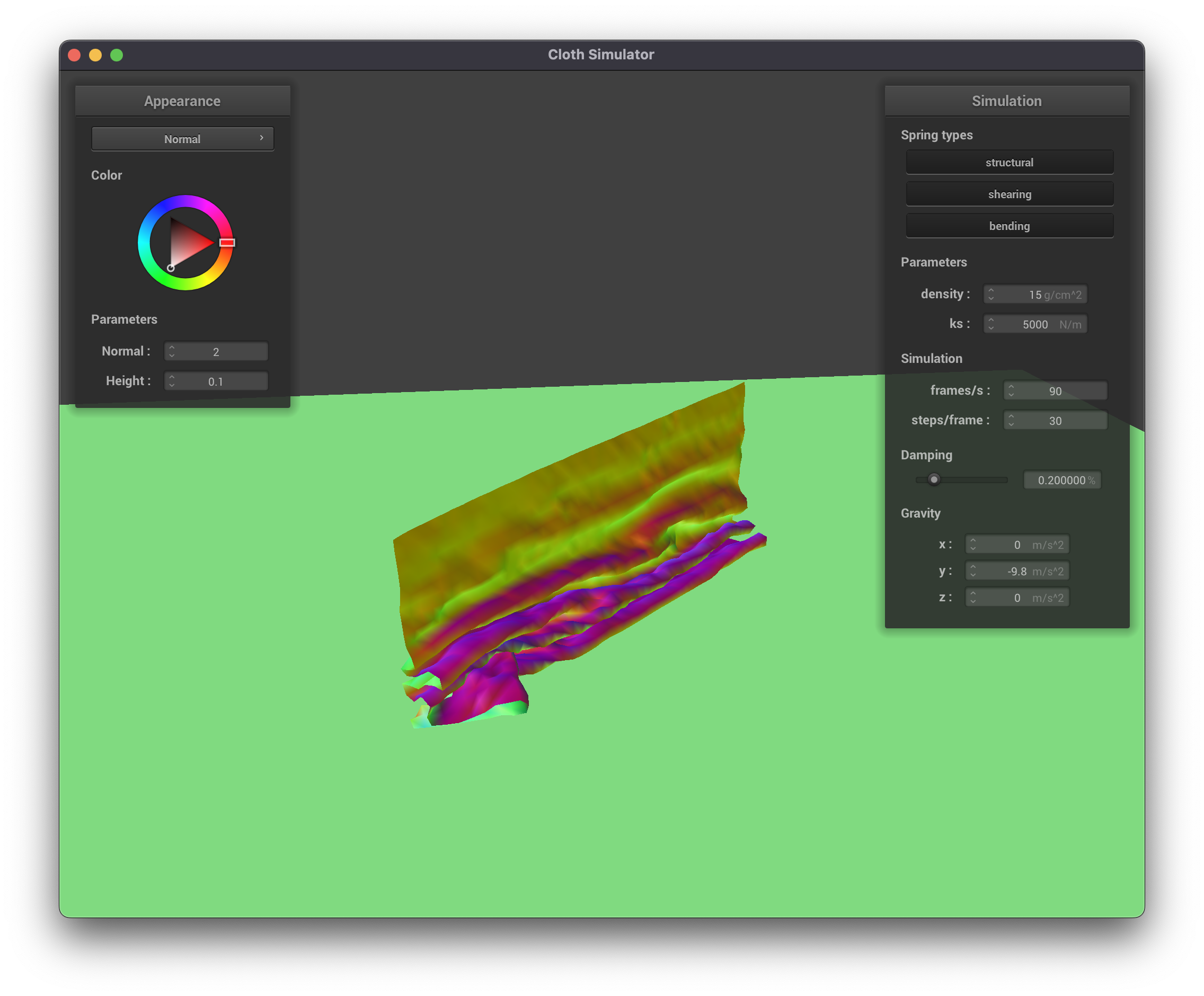This screenshot has width=1204, height=996.
Task: Open the Normal shader dropdown
Action: 182,139
